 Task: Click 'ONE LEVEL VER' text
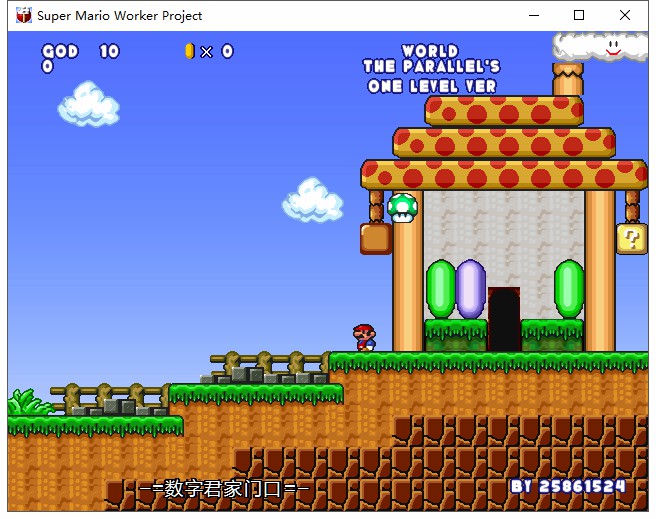(x=432, y=87)
